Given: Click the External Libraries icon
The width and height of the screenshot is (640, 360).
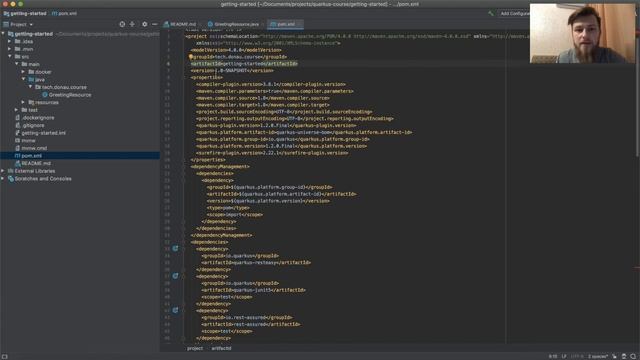Looking at the screenshot, I should coord(11,171).
